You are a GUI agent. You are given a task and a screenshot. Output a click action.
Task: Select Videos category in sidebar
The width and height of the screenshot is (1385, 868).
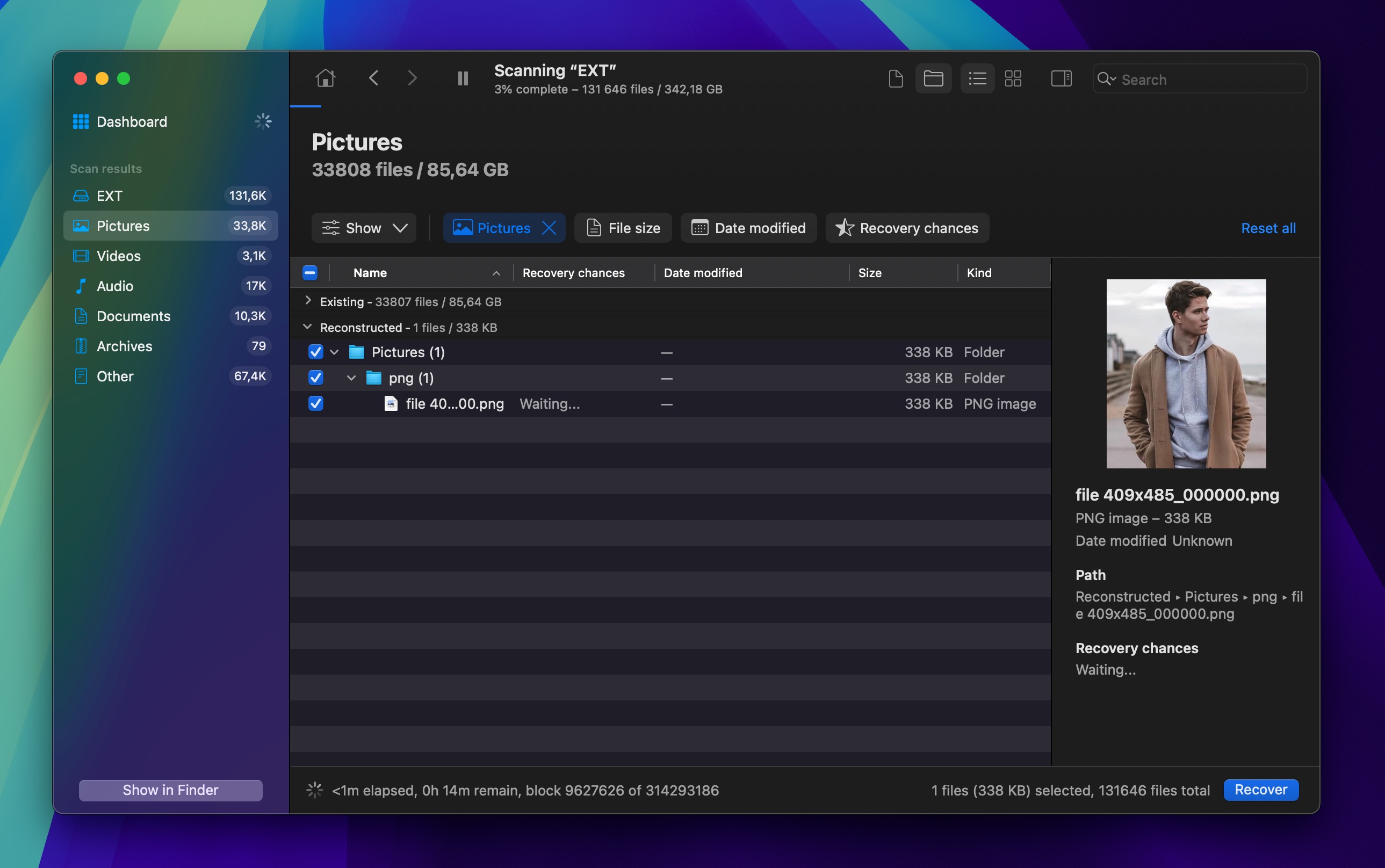[170, 256]
